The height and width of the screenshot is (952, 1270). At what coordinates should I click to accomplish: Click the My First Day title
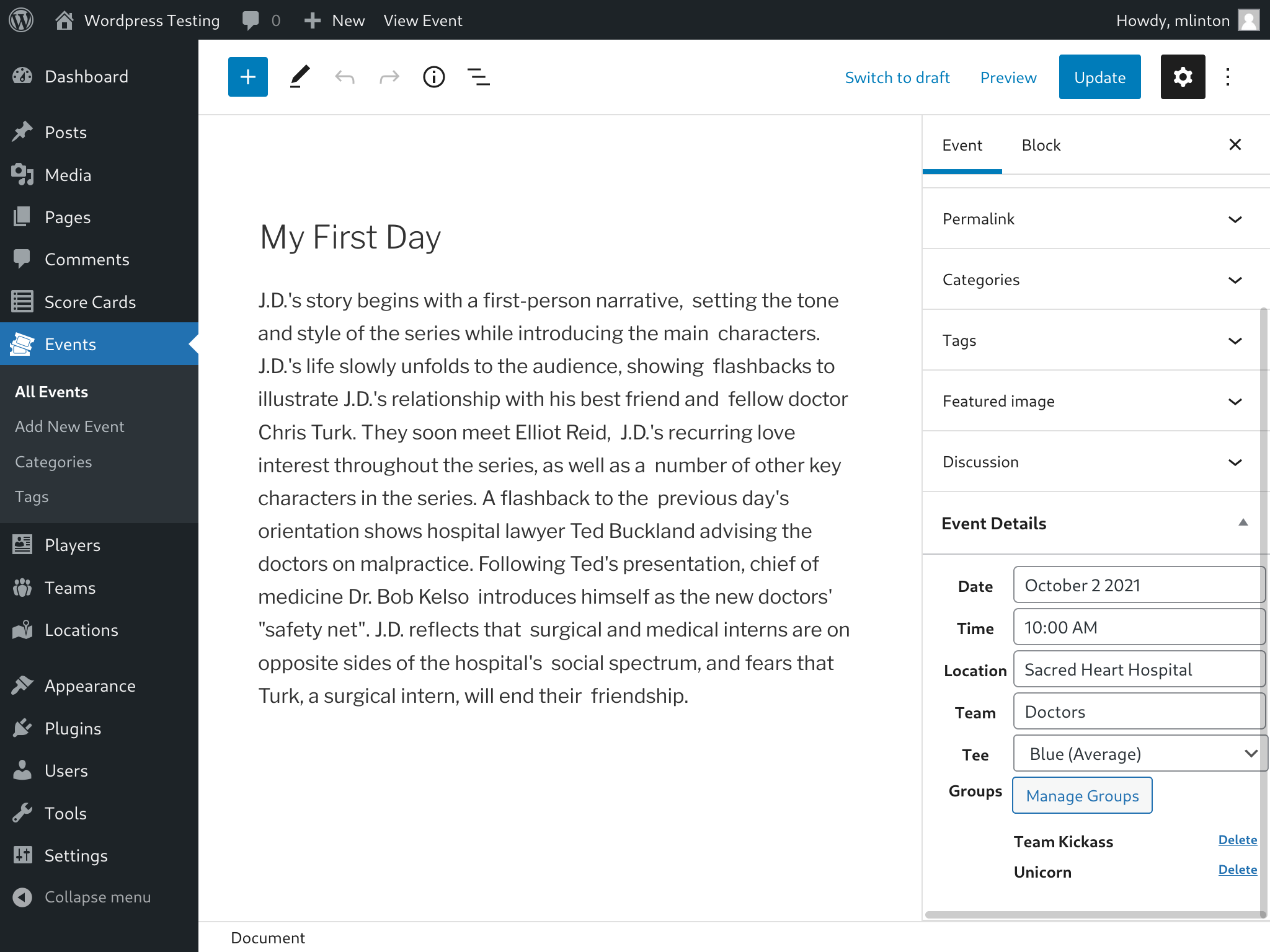point(350,237)
